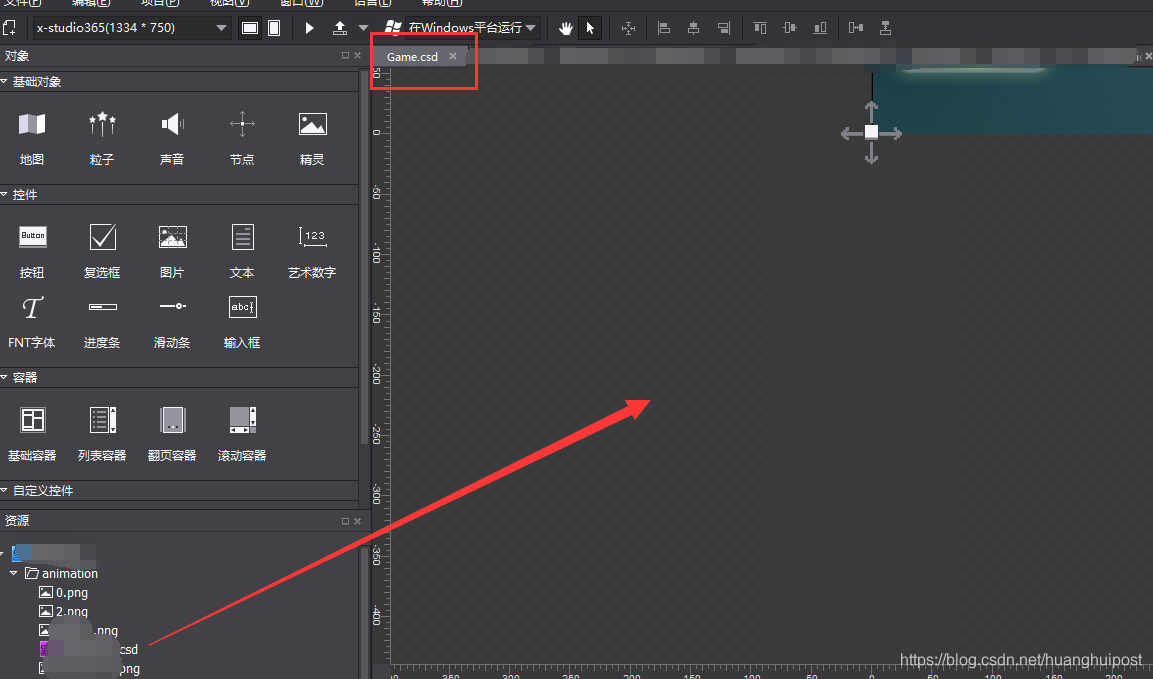Float the 对象 panel
Viewport: 1153px width, 679px height.
(345, 55)
